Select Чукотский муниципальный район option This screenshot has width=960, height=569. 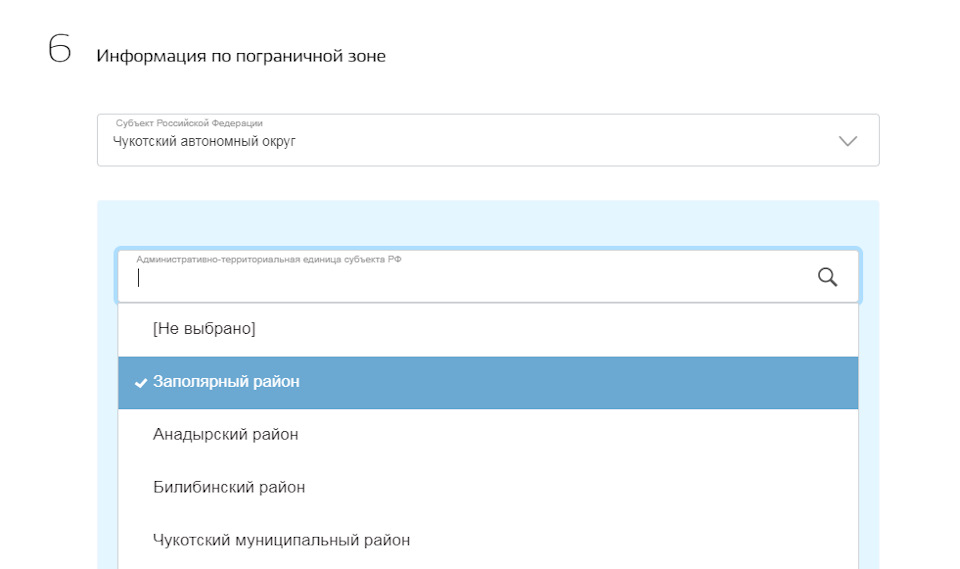[x=281, y=540]
